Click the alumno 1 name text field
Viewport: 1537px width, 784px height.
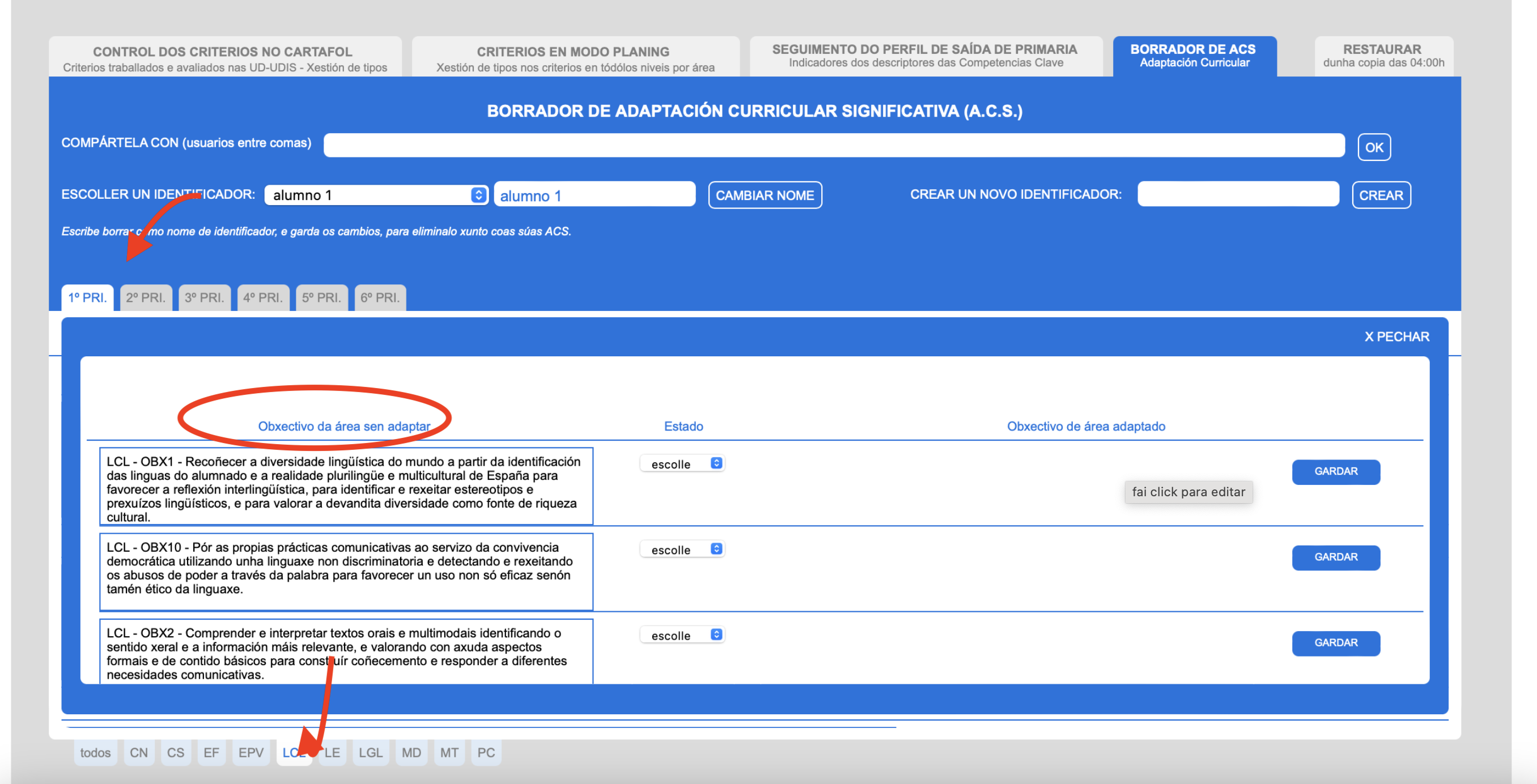click(x=594, y=195)
